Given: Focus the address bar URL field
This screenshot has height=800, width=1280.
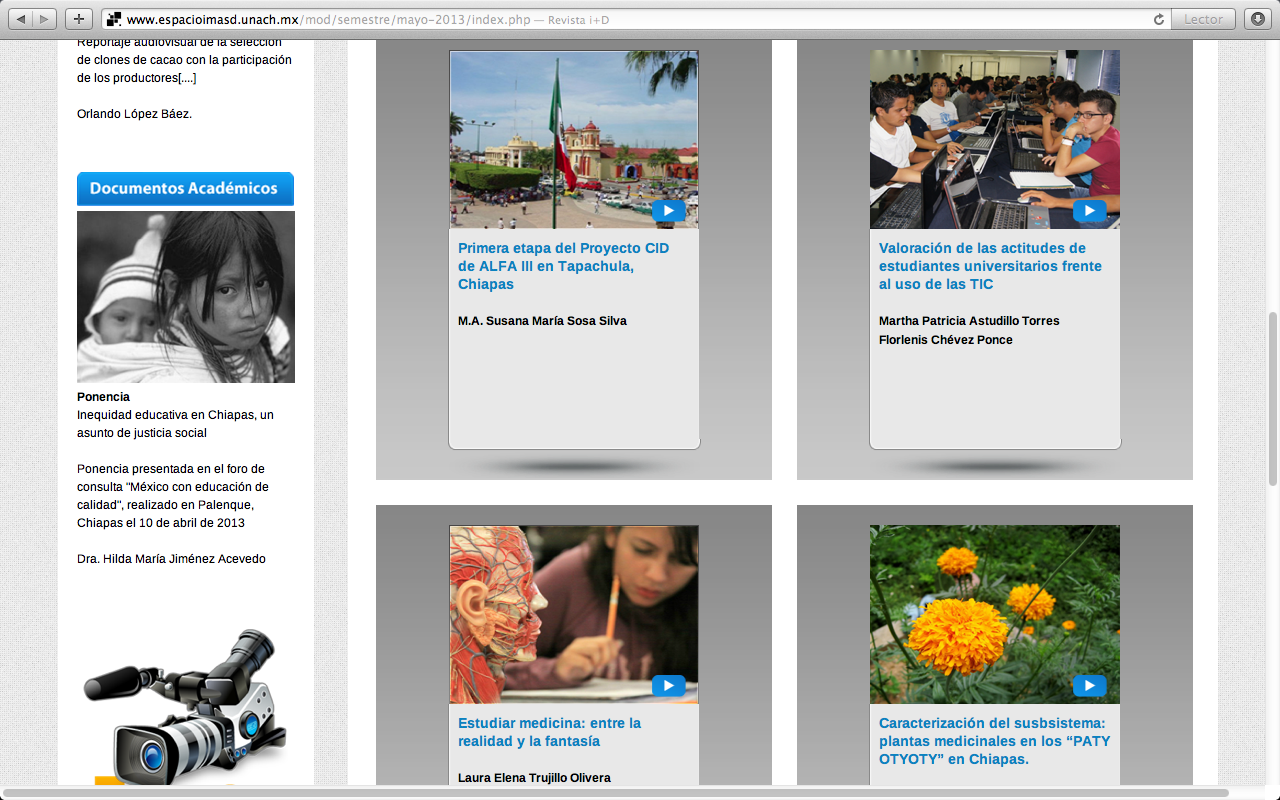Looking at the screenshot, I should [635, 19].
